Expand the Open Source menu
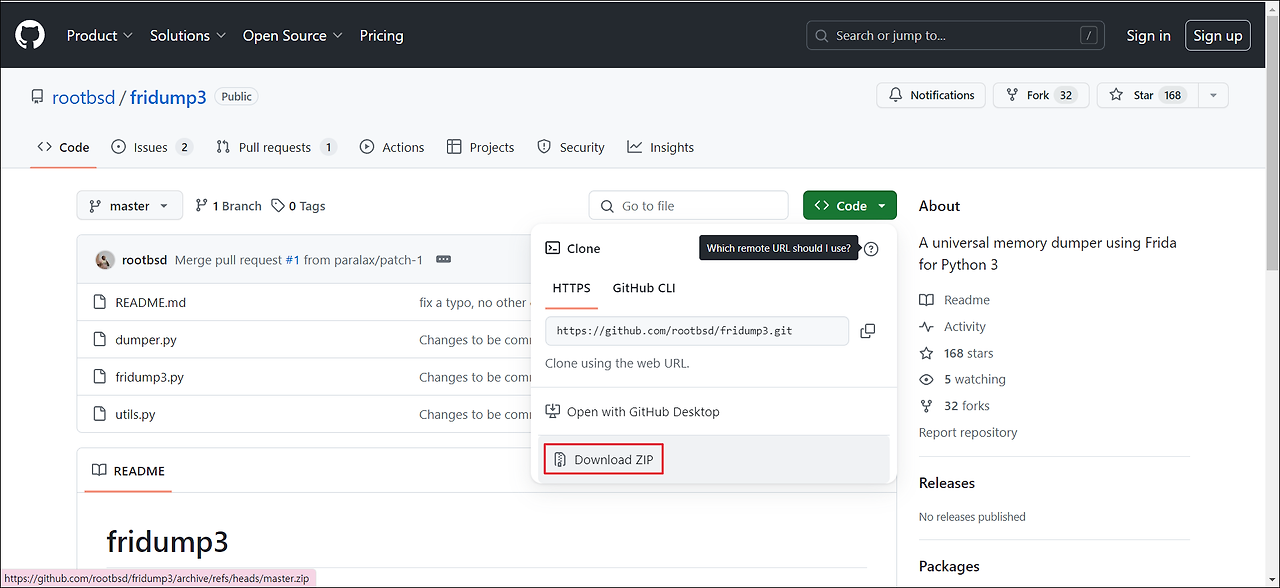This screenshot has height=588, width=1280. [292, 35]
